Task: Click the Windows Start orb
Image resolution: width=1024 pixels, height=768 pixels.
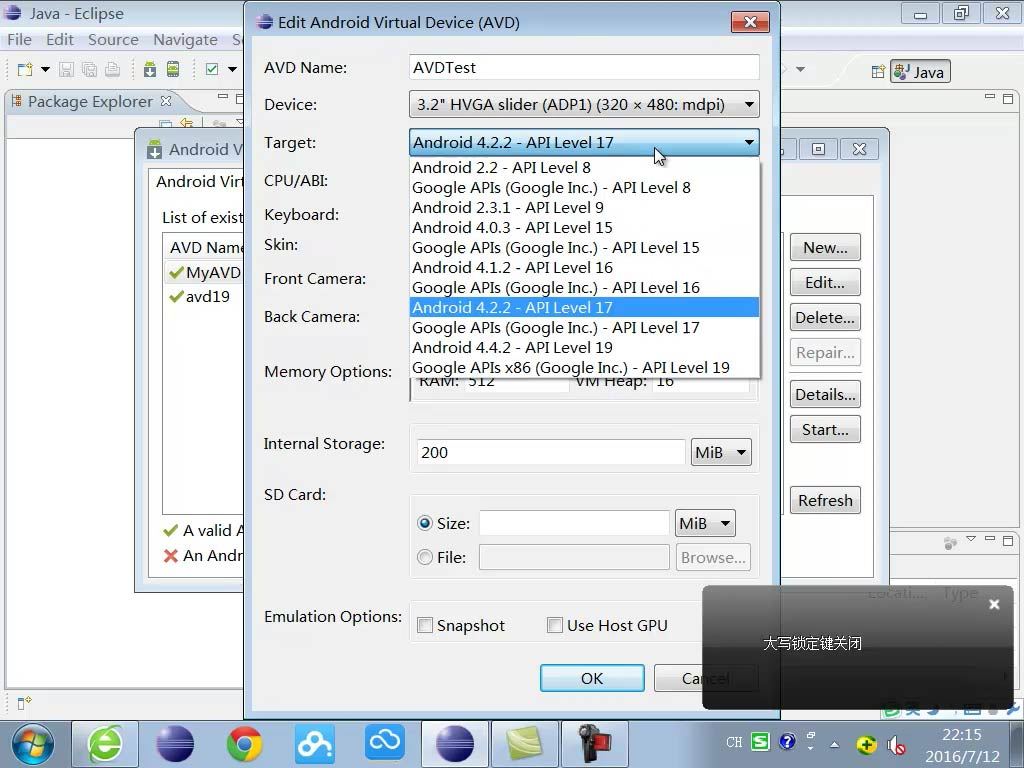Action: (x=33, y=744)
